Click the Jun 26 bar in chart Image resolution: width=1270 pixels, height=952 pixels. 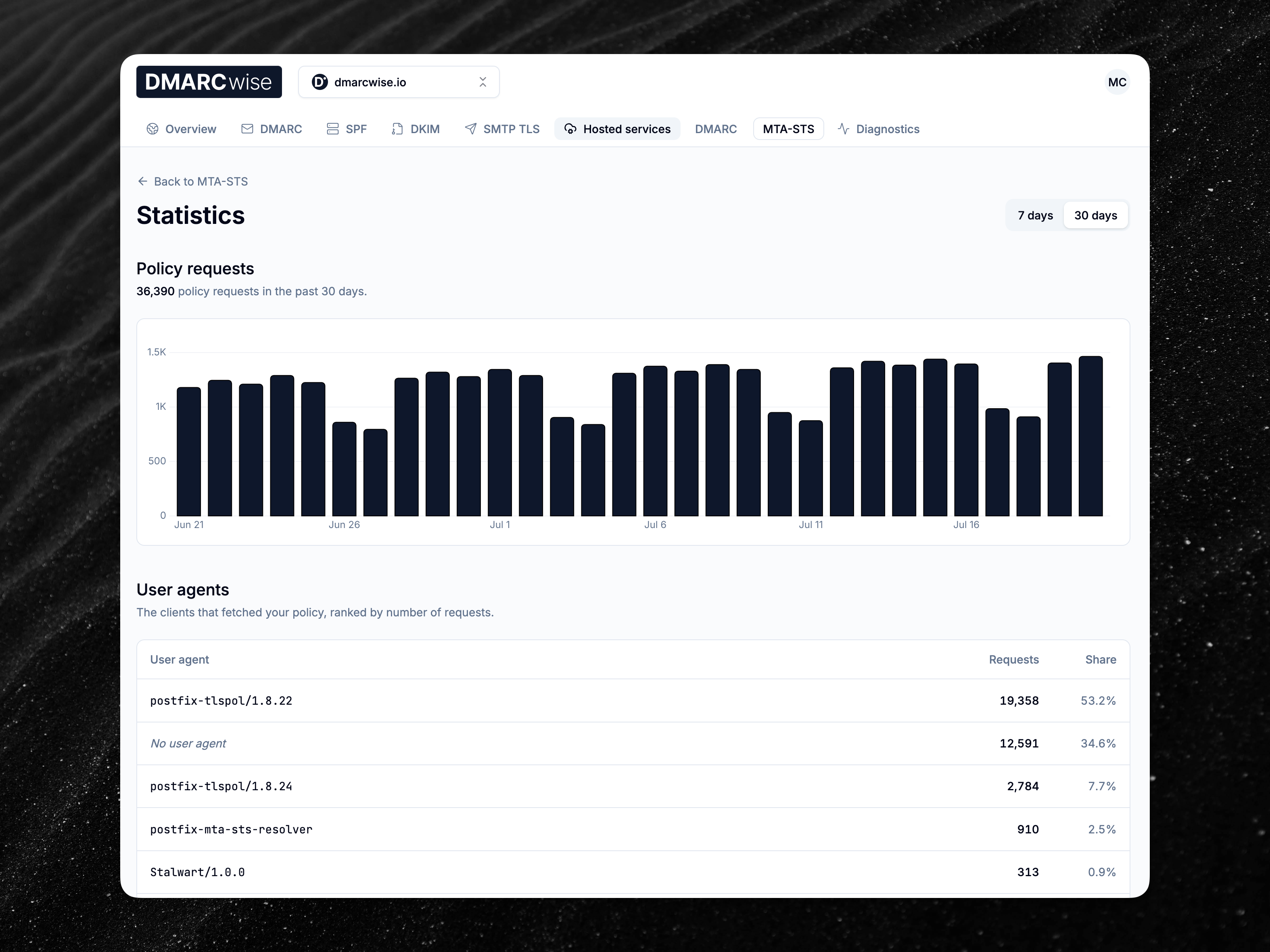point(345,469)
